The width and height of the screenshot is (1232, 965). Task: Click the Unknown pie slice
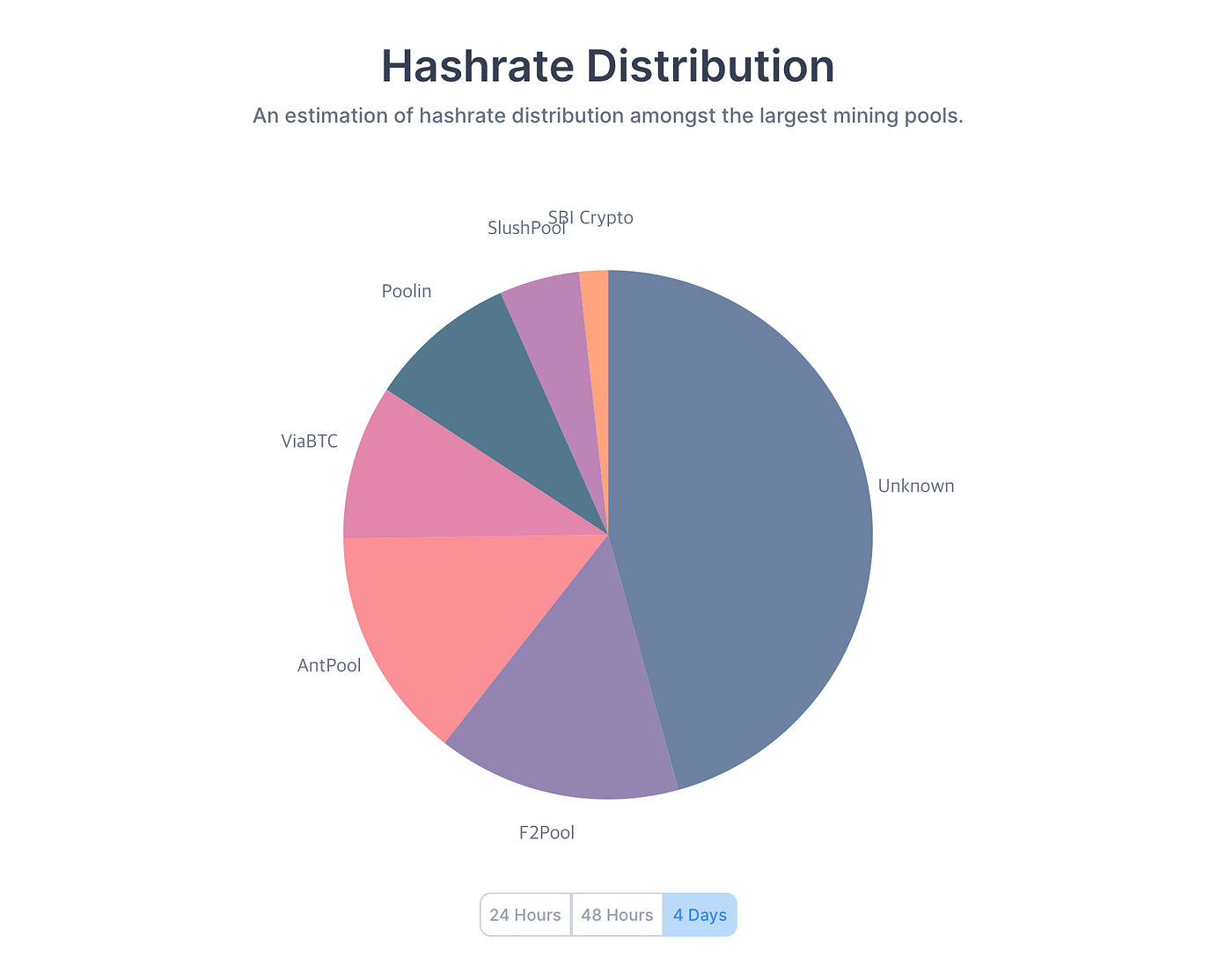[x=748, y=528]
